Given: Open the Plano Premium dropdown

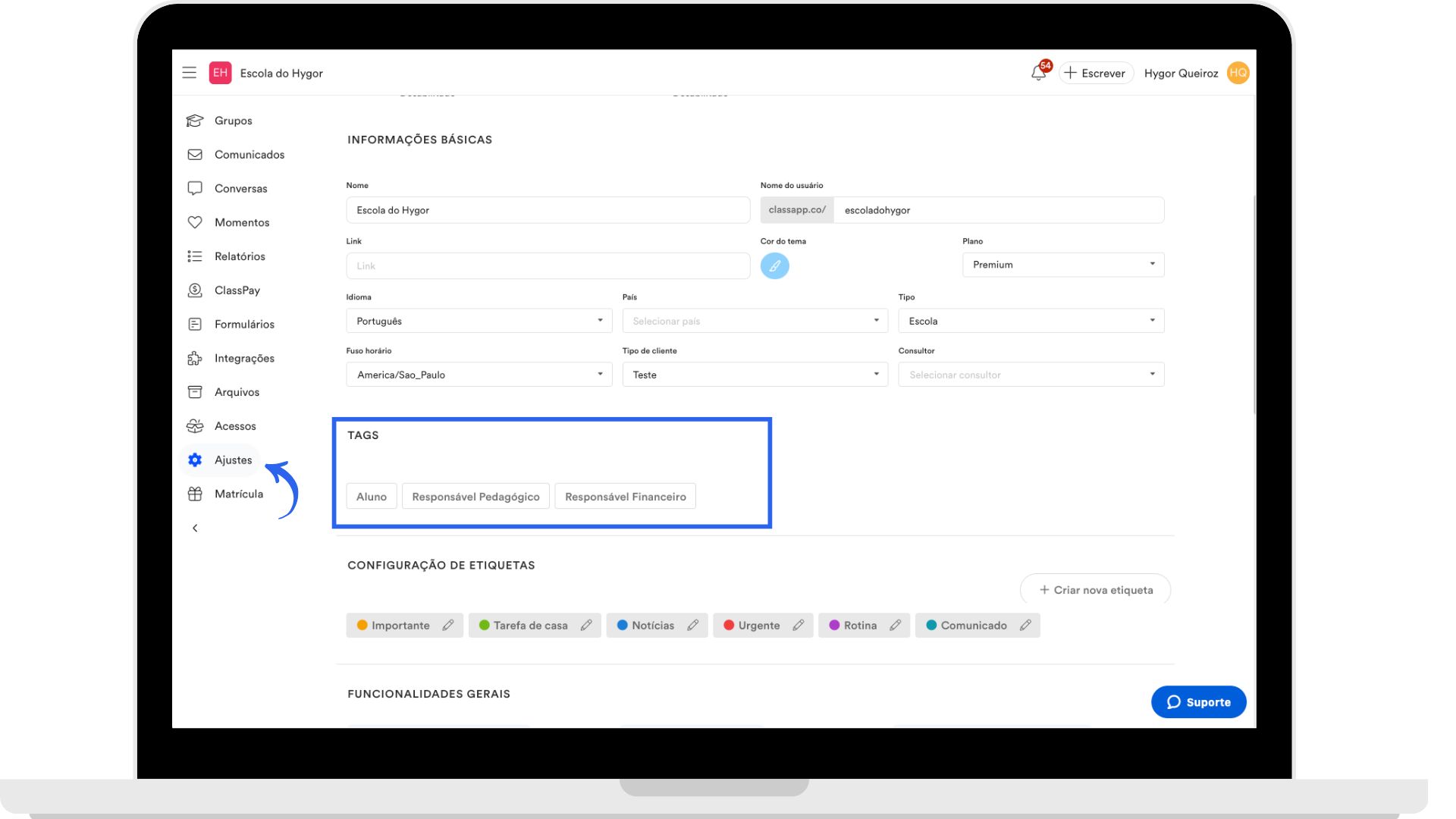Looking at the screenshot, I should pos(1063,265).
